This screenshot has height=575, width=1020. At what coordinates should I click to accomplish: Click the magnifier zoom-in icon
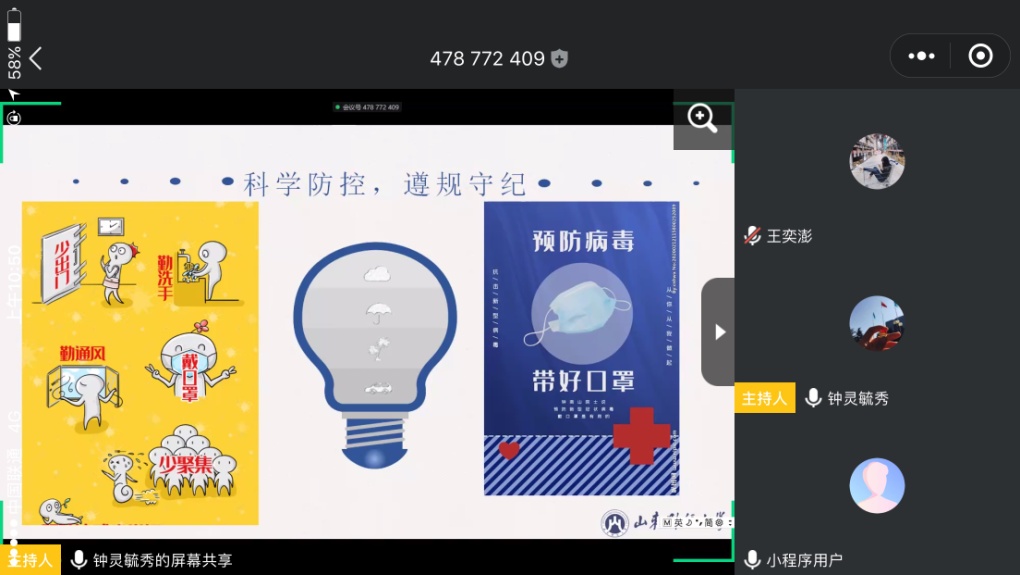(702, 119)
